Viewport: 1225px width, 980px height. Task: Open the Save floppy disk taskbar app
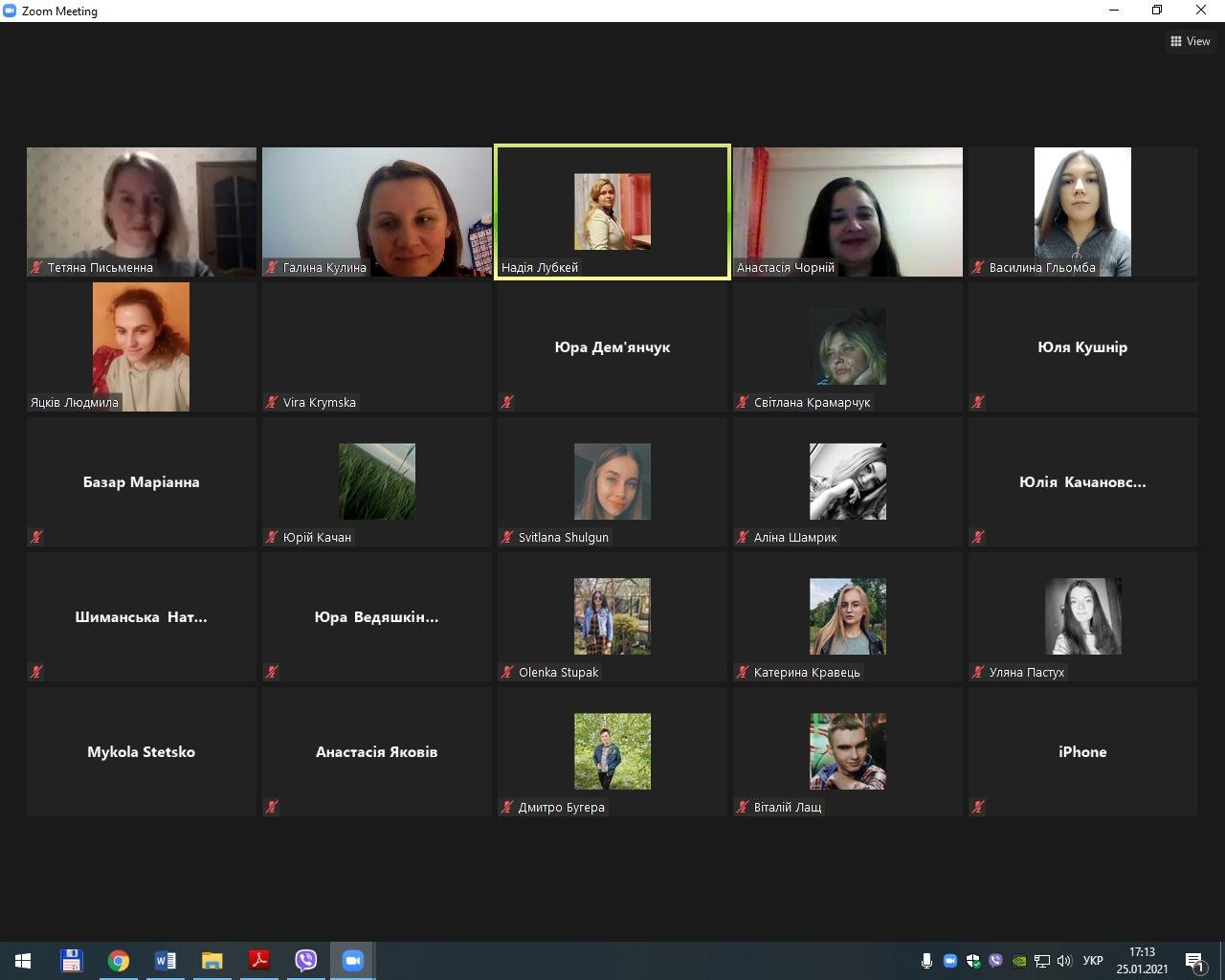point(71,960)
